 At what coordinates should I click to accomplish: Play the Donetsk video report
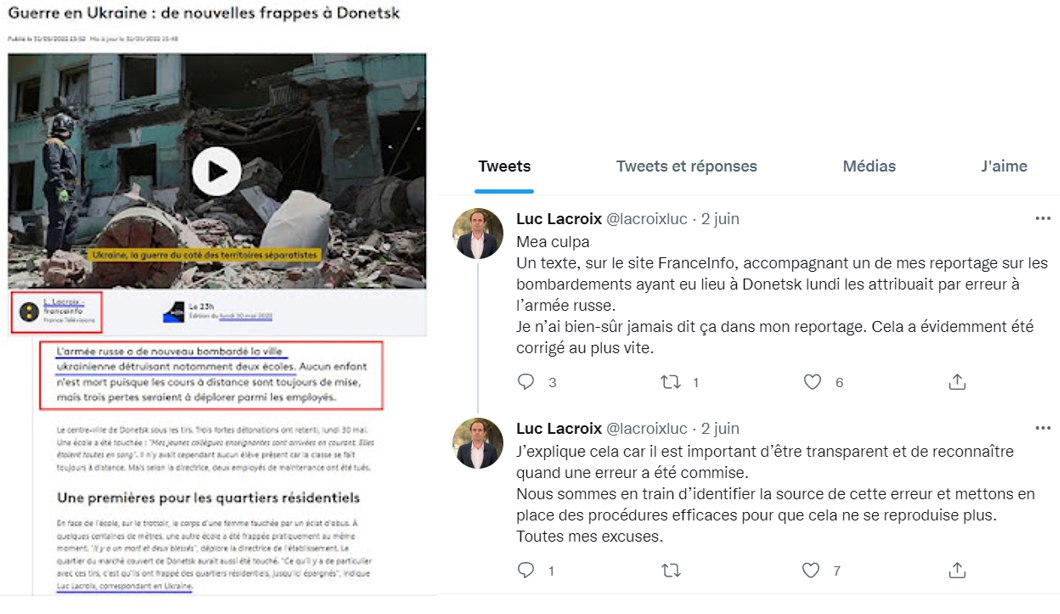point(216,171)
